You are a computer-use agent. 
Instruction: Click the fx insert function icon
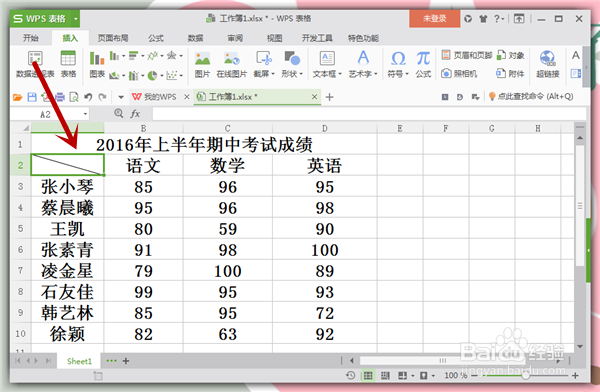[x=135, y=114]
